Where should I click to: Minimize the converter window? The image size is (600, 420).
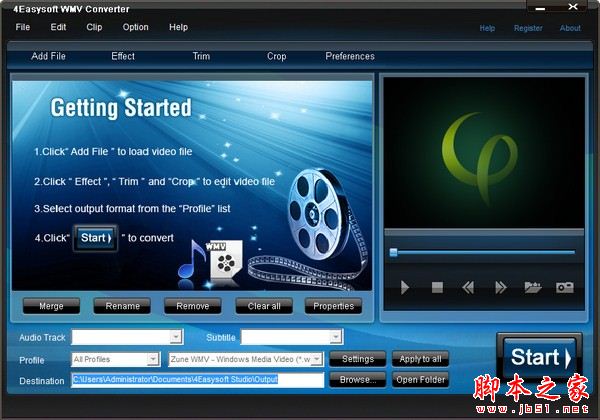[540, 8]
